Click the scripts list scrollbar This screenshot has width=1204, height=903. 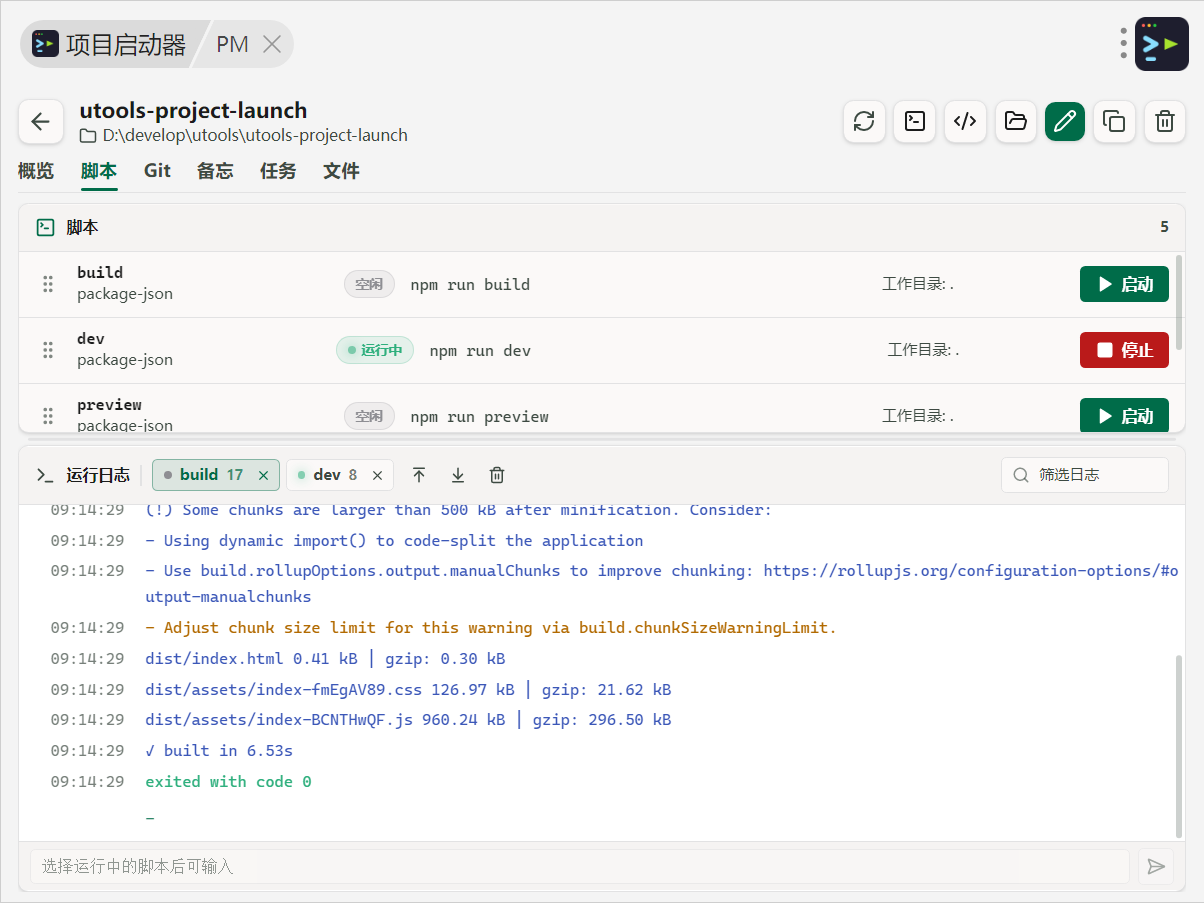point(1180,301)
